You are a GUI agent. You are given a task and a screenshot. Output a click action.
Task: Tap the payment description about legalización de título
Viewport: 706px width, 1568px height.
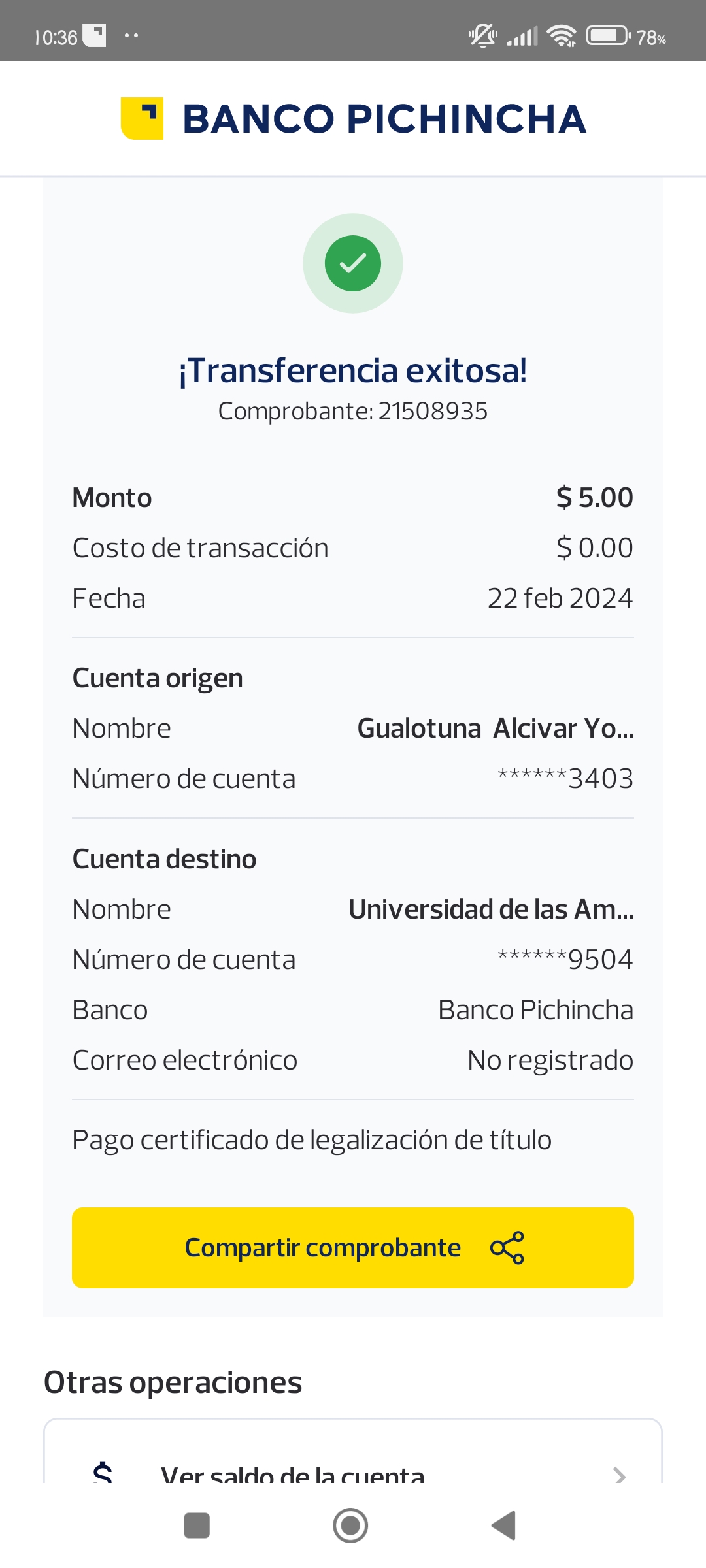pos(312,1140)
